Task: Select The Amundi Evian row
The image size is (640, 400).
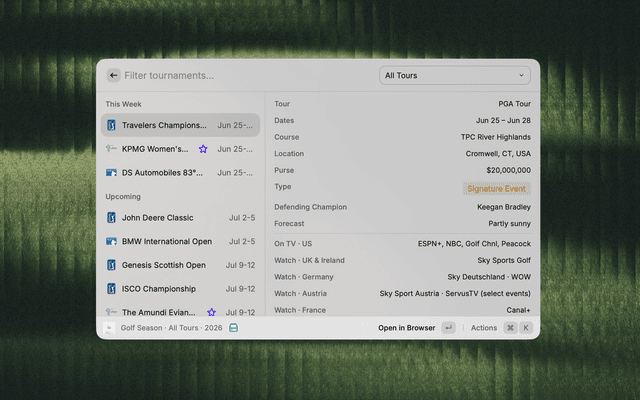Action: point(180,311)
